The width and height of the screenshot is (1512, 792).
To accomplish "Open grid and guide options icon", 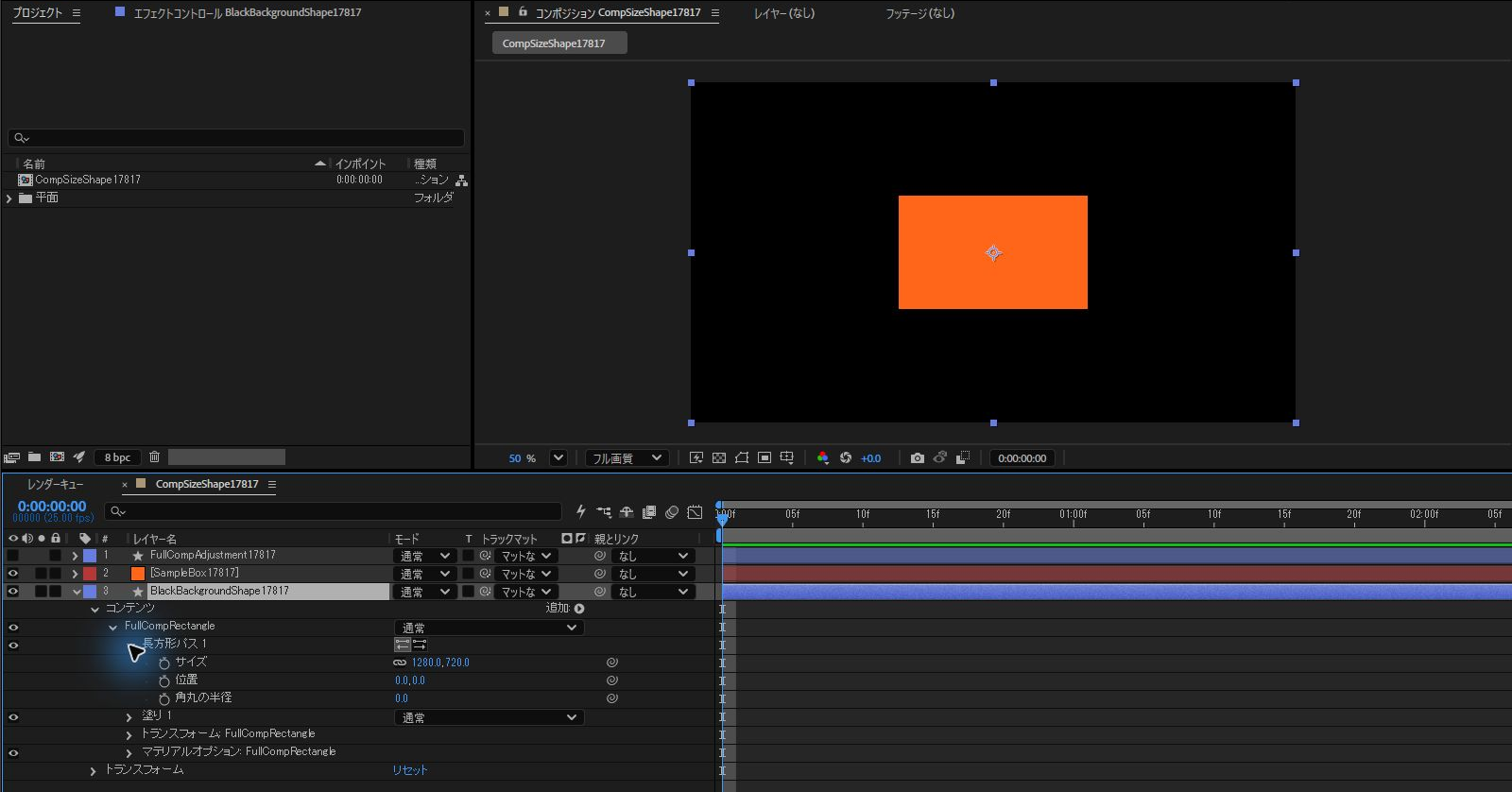I will pos(787,458).
